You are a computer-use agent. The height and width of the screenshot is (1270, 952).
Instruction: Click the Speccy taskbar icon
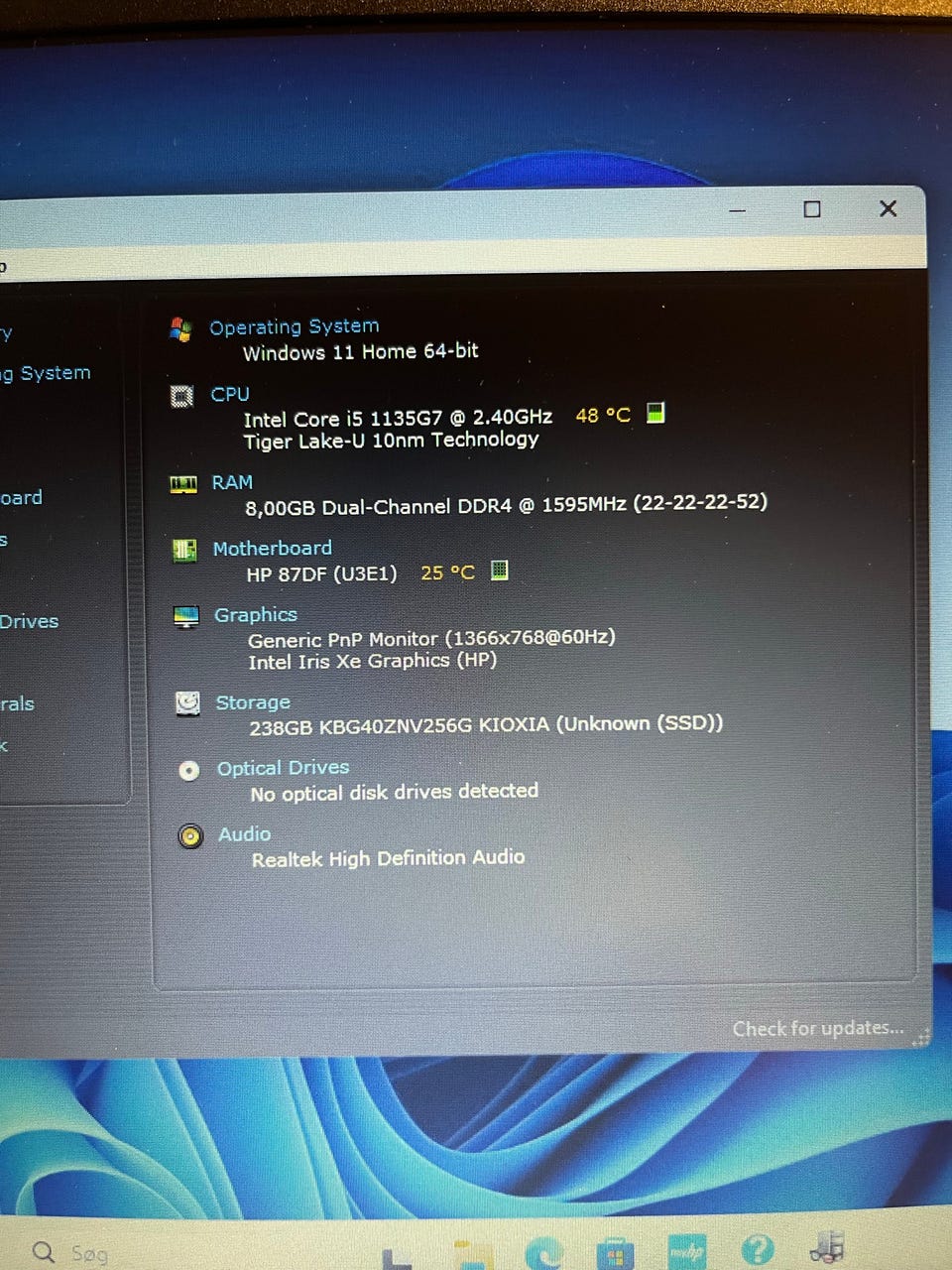(x=827, y=1248)
